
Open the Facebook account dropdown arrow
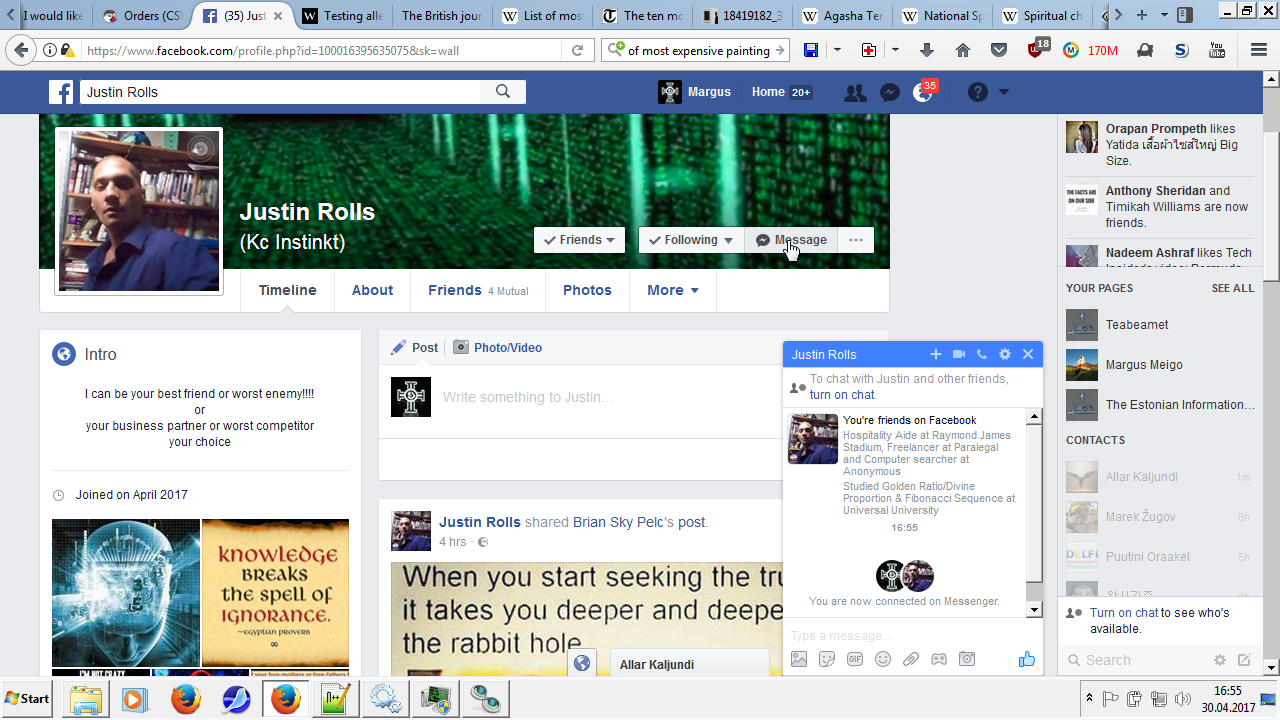(x=1004, y=92)
